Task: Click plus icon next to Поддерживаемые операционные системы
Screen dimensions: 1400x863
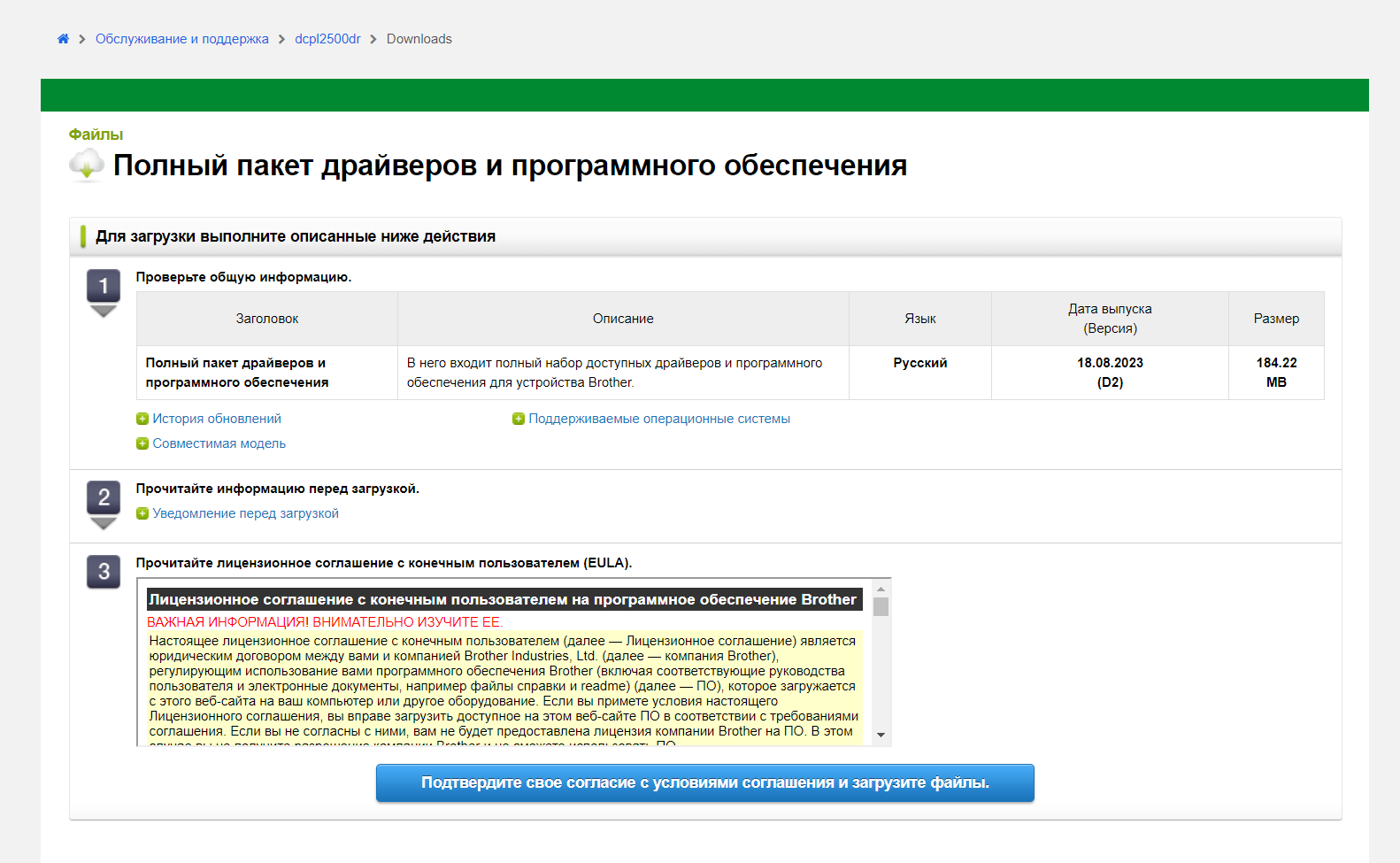Action: tap(519, 419)
